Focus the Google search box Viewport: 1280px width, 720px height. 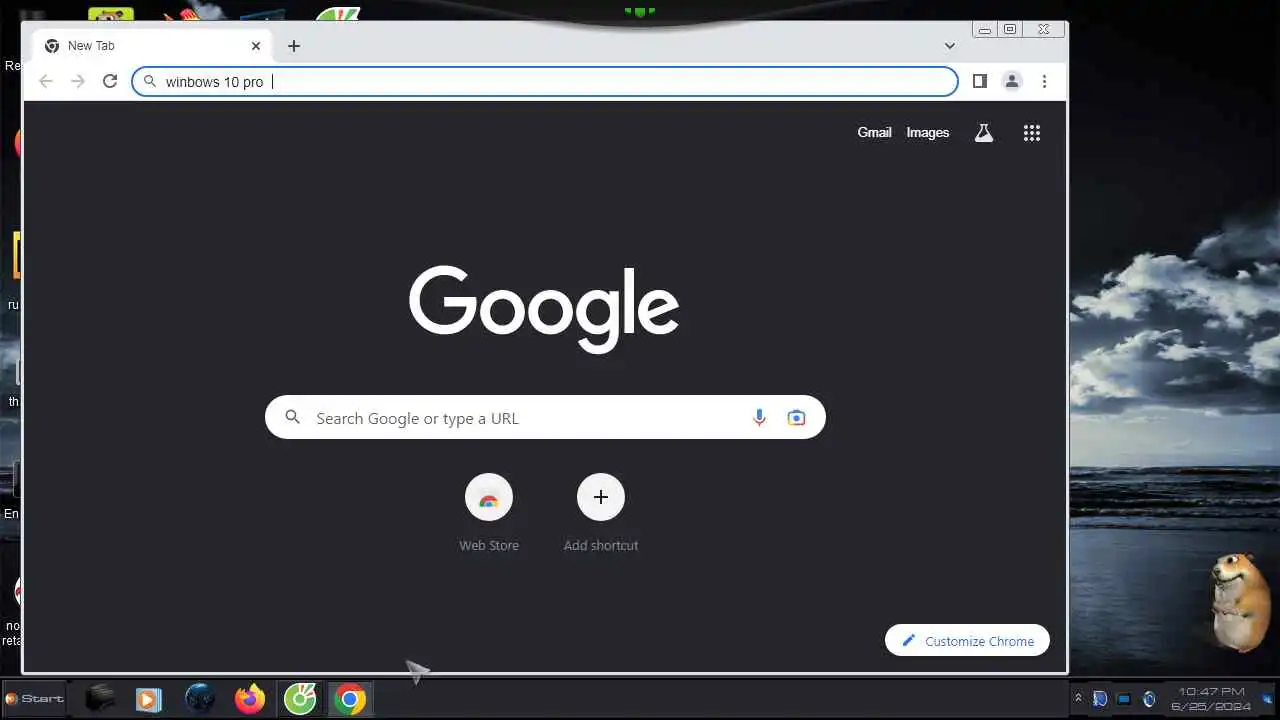point(545,418)
